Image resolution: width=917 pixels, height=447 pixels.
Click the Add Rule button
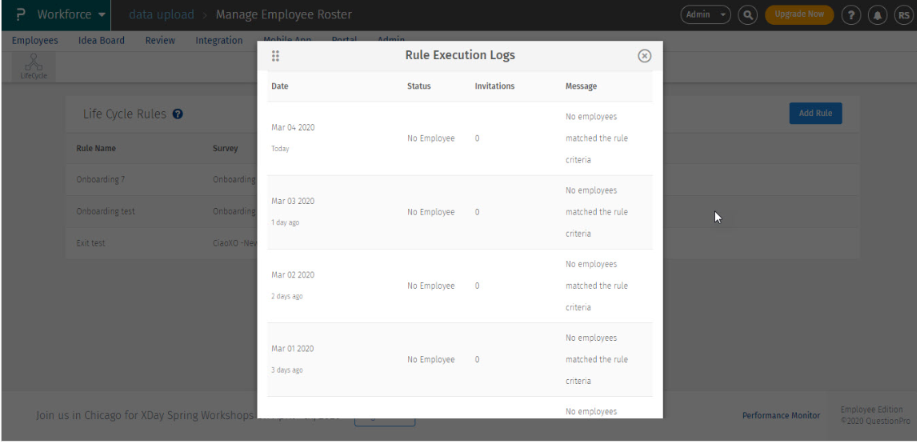point(815,113)
